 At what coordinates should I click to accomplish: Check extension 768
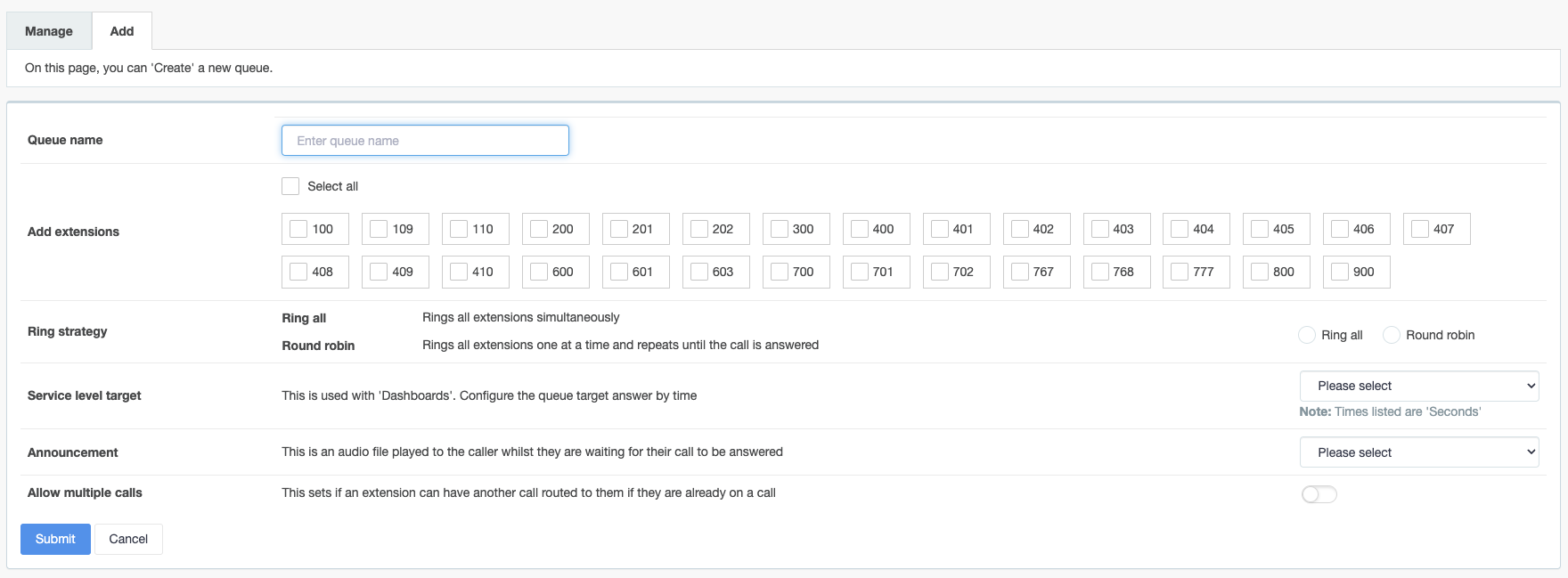(1100, 272)
